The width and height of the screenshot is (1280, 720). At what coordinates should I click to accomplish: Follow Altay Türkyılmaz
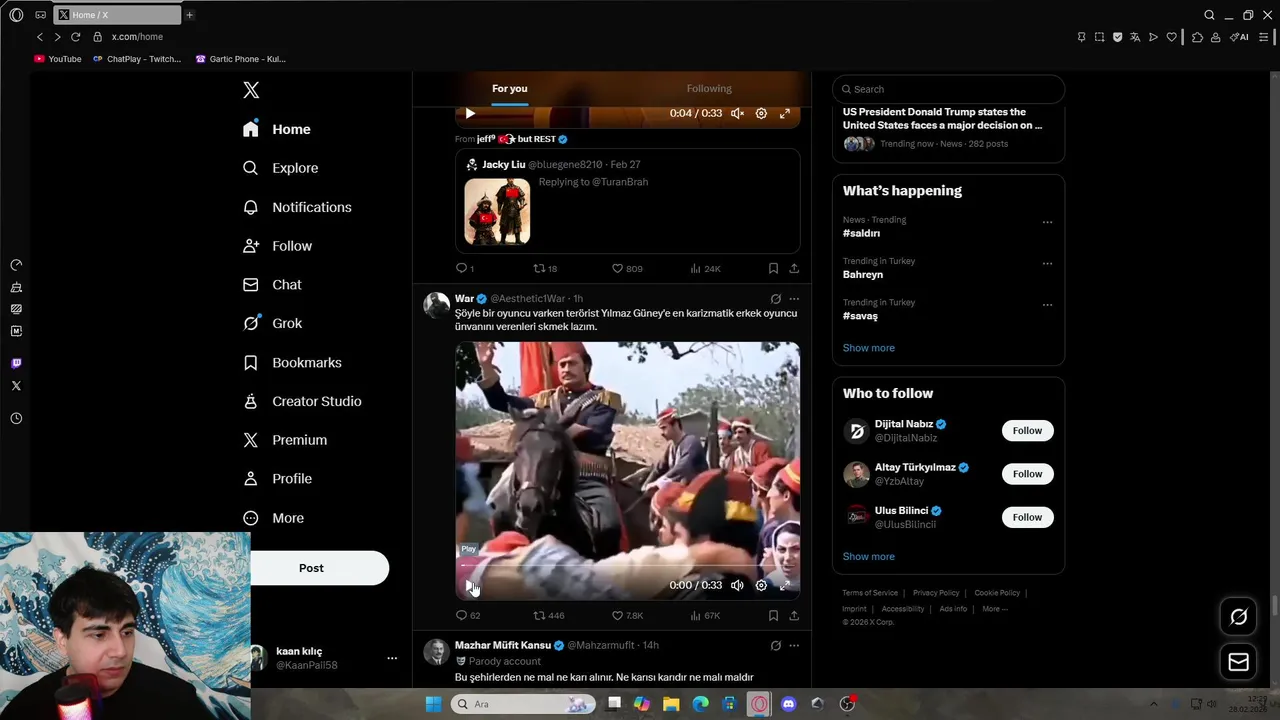1027,474
